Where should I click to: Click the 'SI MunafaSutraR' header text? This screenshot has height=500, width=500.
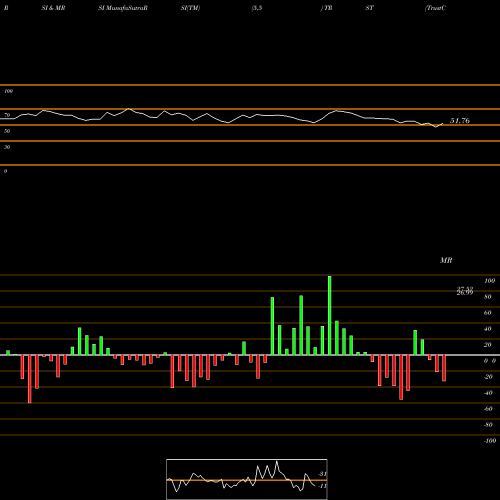coord(123,8)
